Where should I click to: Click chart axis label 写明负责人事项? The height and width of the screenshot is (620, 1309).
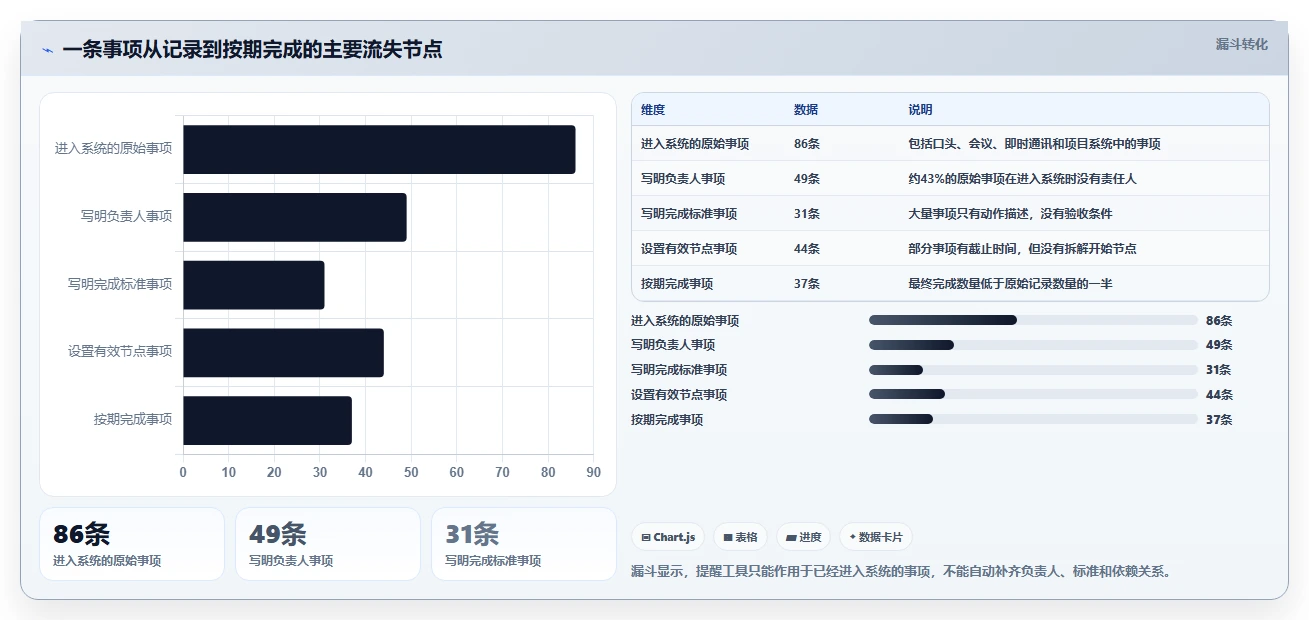[x=126, y=216]
